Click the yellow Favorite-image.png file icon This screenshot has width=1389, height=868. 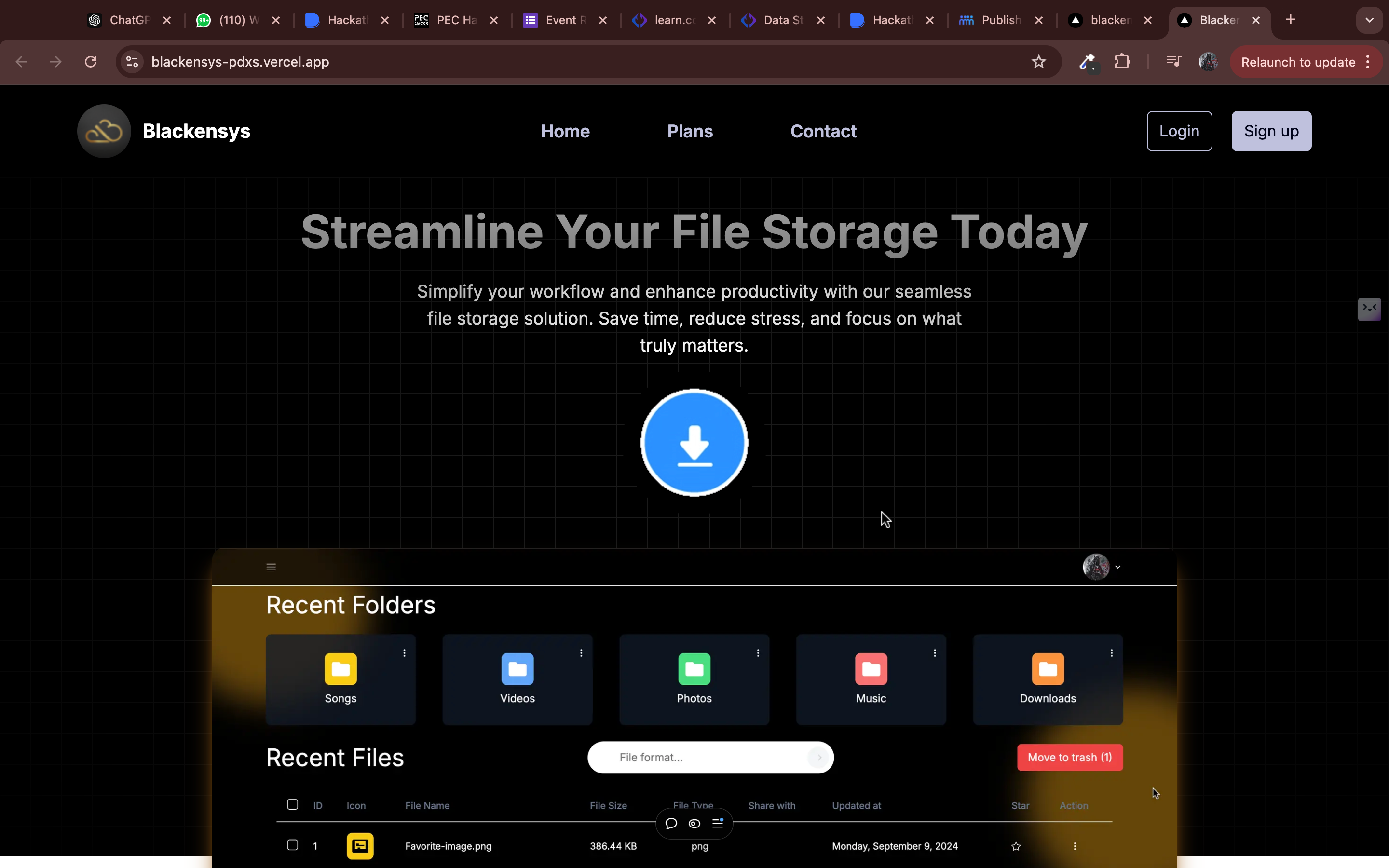pyautogui.click(x=360, y=846)
